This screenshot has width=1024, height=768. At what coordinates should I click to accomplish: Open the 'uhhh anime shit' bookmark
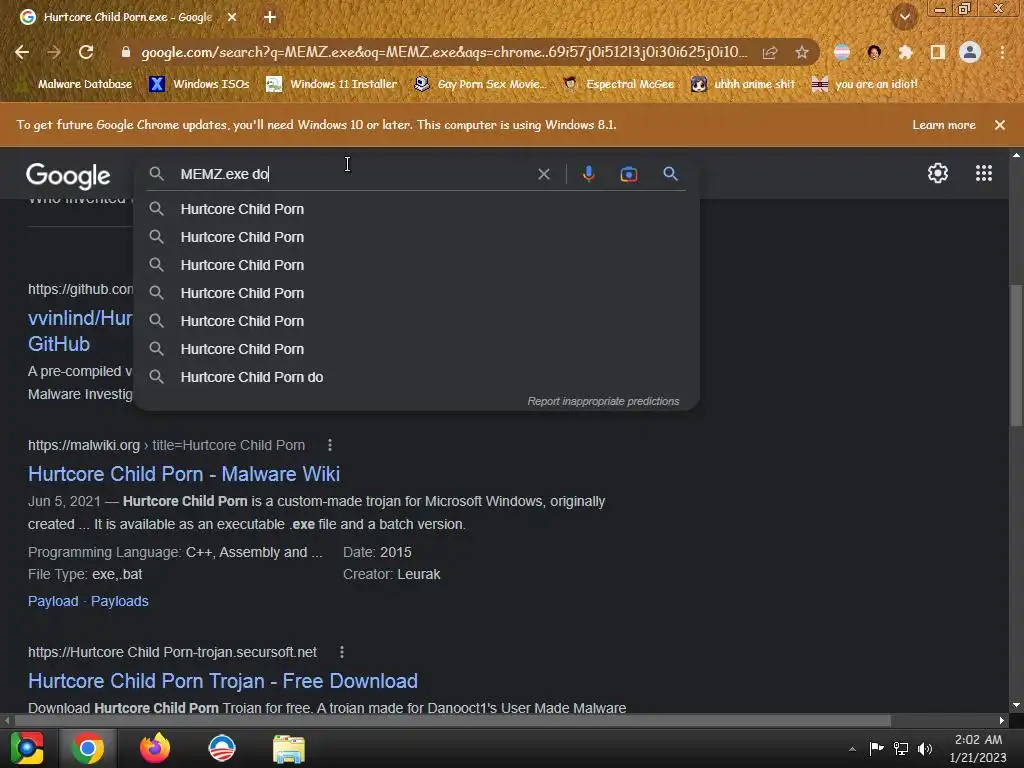coord(744,84)
